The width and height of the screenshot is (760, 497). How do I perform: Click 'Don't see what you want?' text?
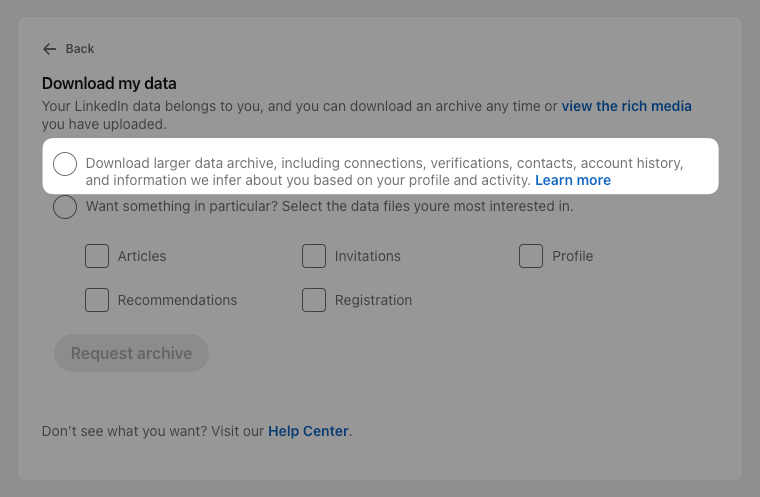[x=125, y=431]
